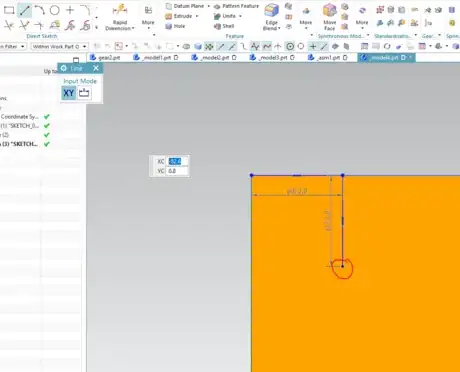Click the Hole feature icon
The height and width of the screenshot is (372, 460).
coord(169,26)
